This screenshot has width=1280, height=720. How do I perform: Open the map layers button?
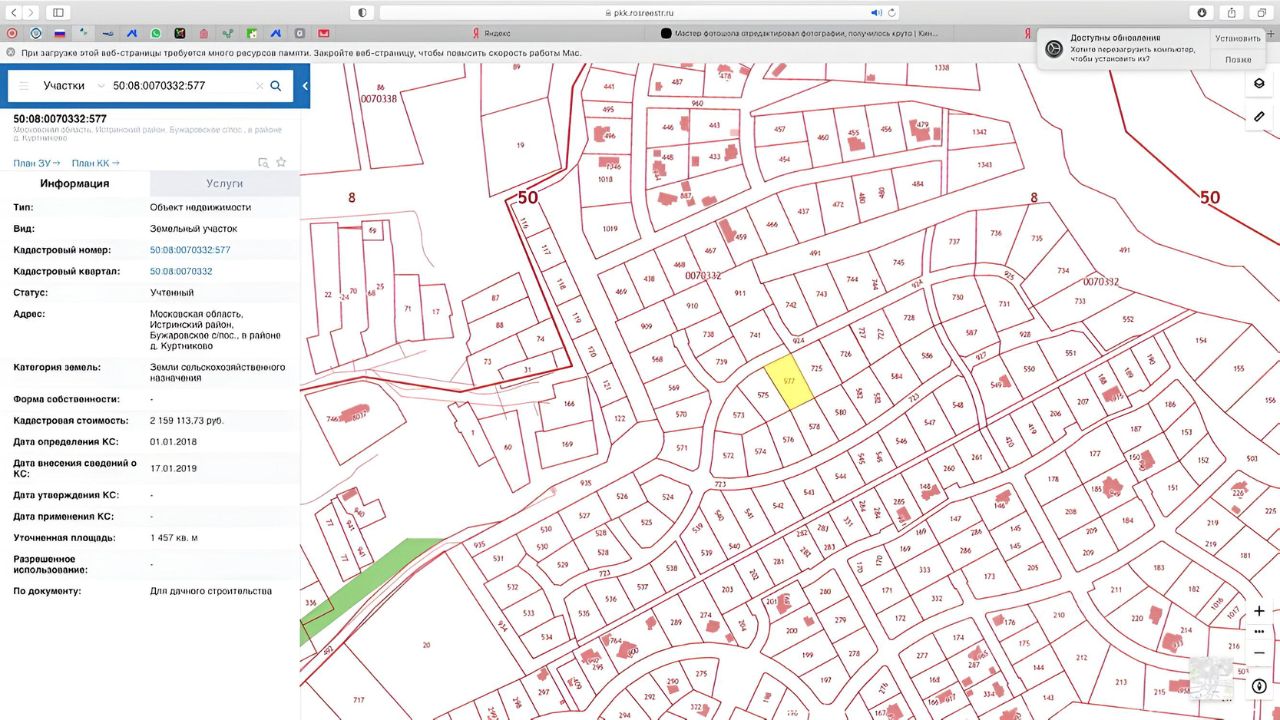coord(1259,83)
